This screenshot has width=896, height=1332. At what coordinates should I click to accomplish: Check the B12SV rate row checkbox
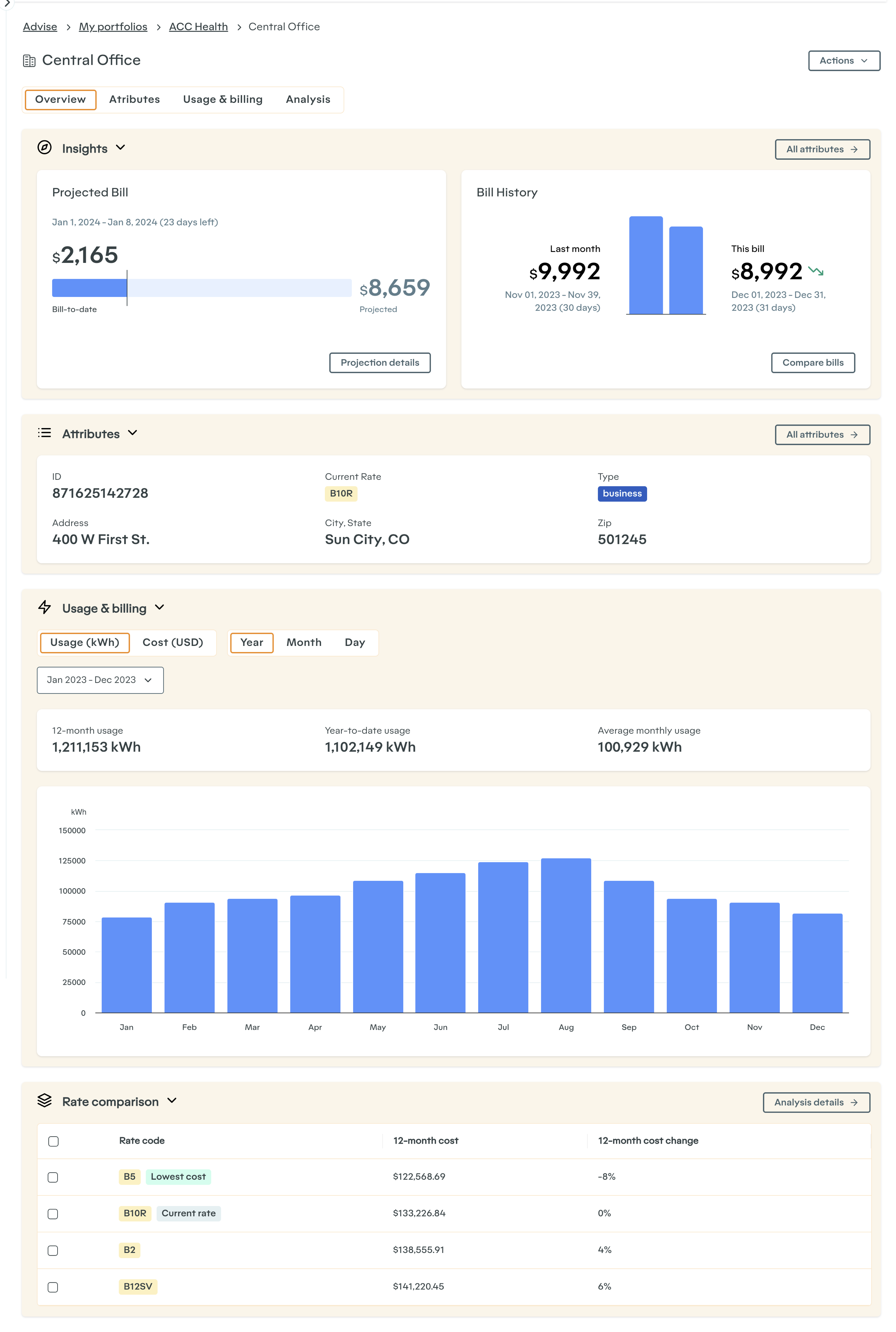coord(53,1287)
